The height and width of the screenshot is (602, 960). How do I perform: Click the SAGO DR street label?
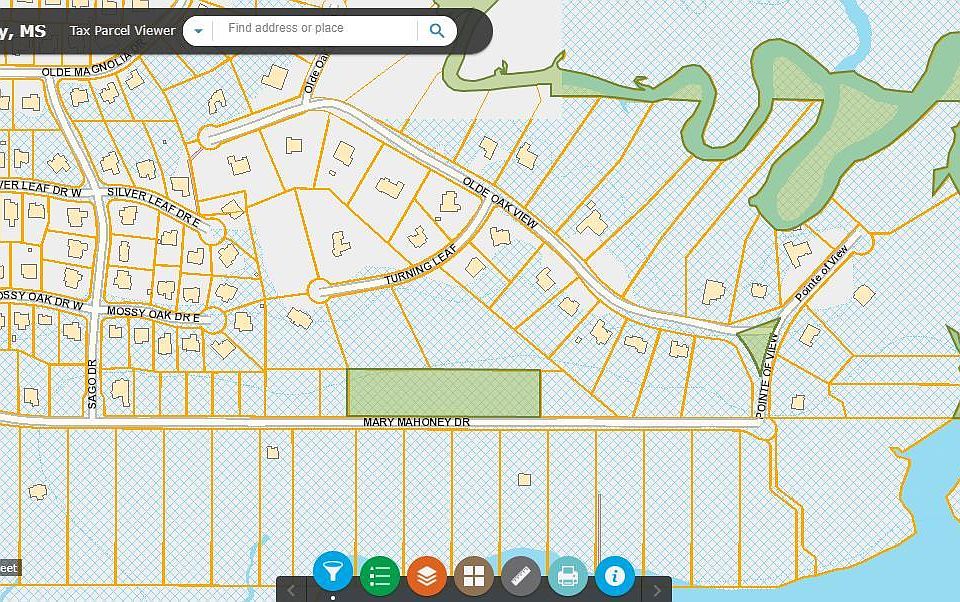[x=92, y=384]
